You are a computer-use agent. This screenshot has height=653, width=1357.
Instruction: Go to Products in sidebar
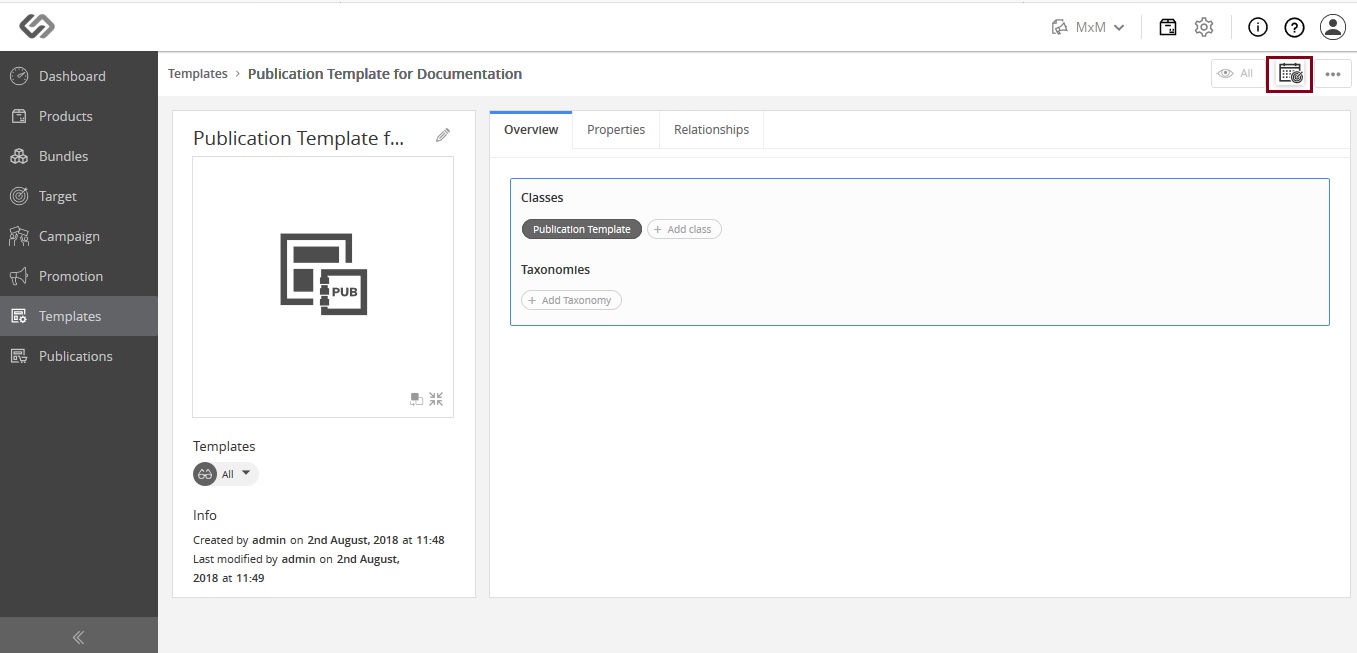click(x=79, y=116)
